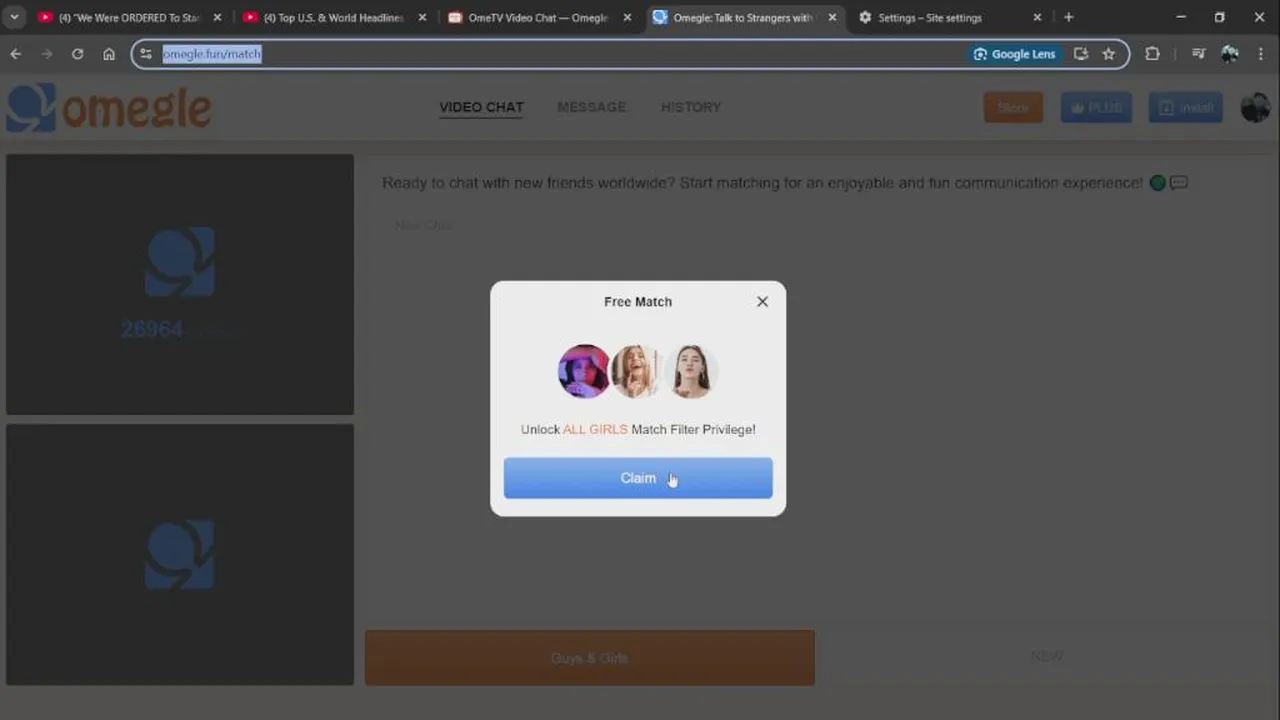Open the Store button

pos(1013,107)
